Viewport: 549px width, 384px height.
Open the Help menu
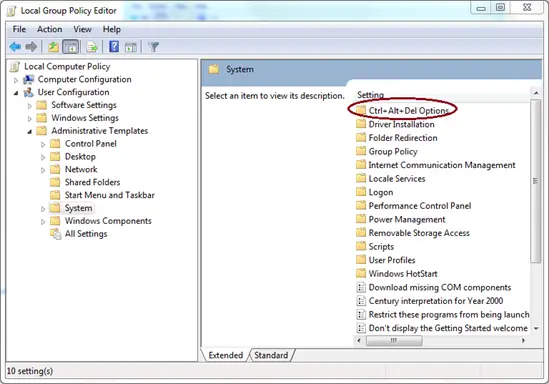112,29
